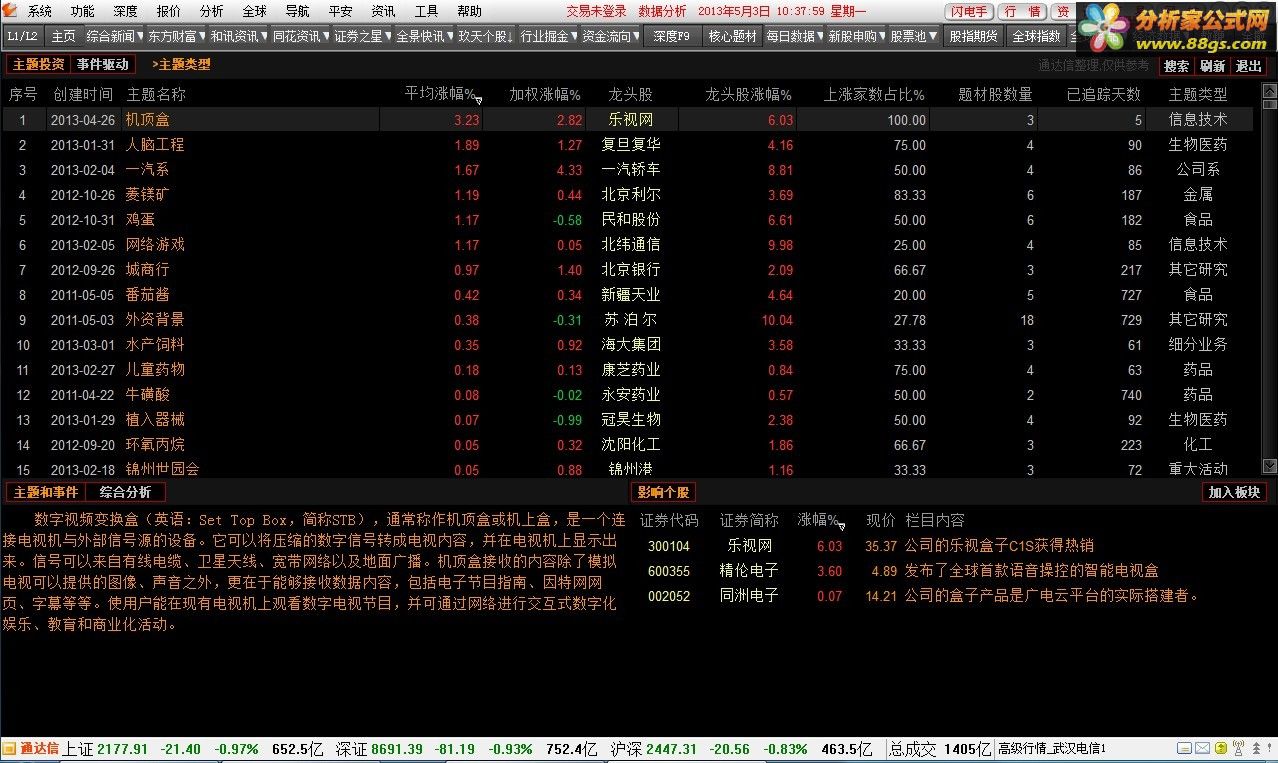Viewport: 1278px width, 763px height.
Task: Click the 闪电手 button
Action: (x=968, y=12)
